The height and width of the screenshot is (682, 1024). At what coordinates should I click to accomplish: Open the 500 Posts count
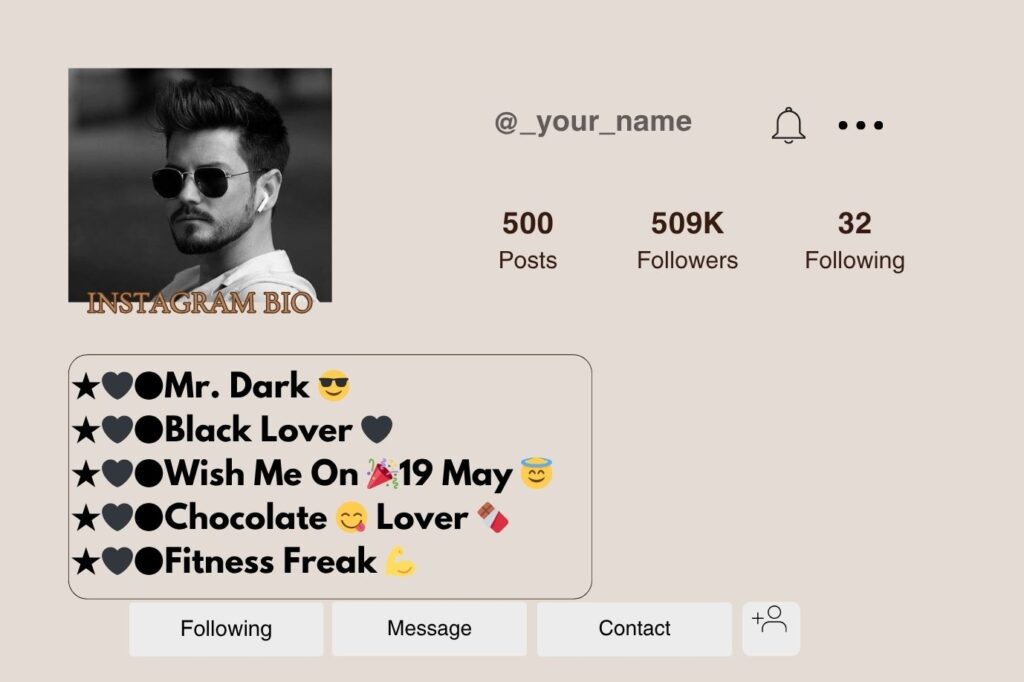tap(527, 240)
